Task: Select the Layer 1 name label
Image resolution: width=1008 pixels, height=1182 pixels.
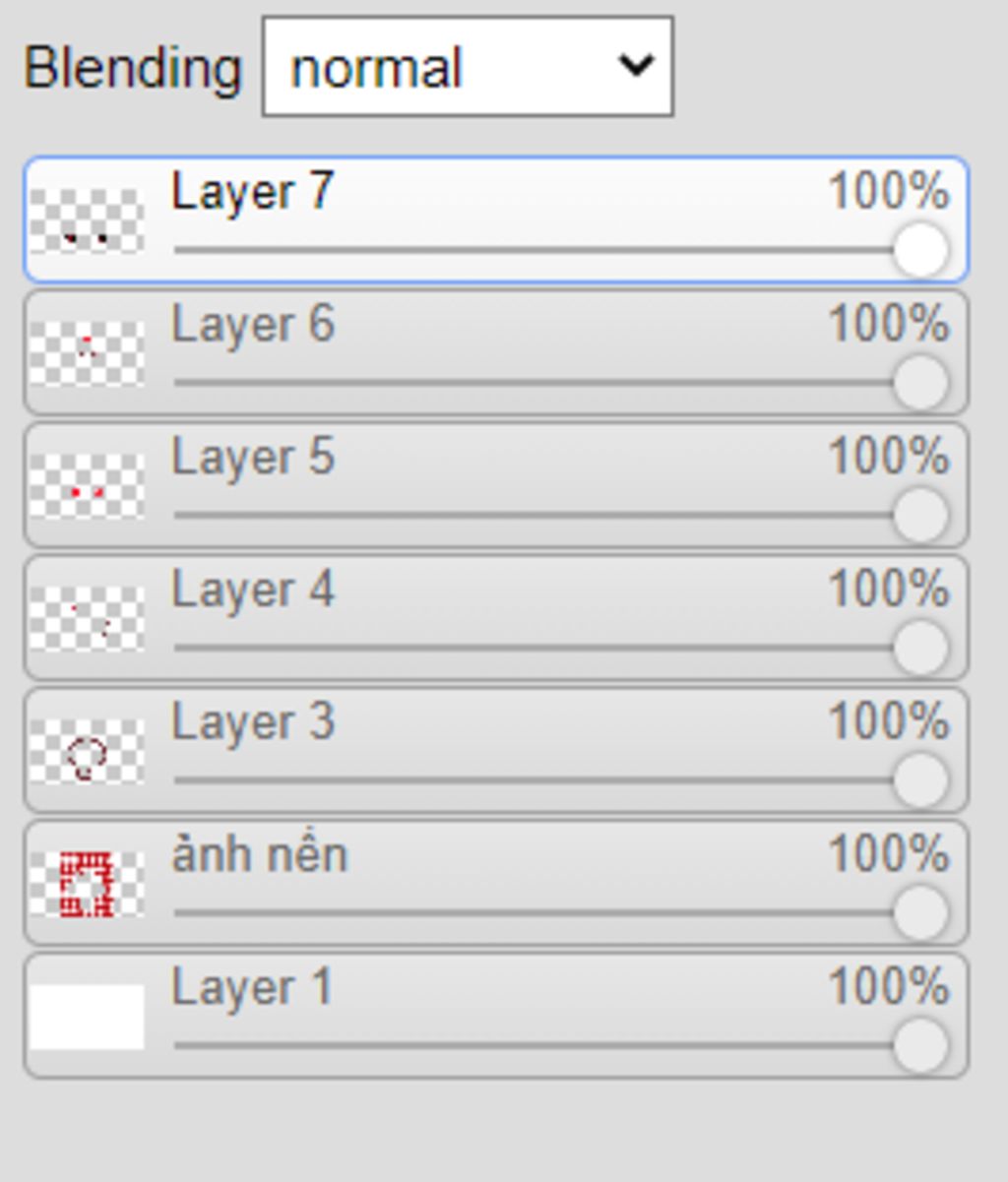Action: (x=252, y=988)
